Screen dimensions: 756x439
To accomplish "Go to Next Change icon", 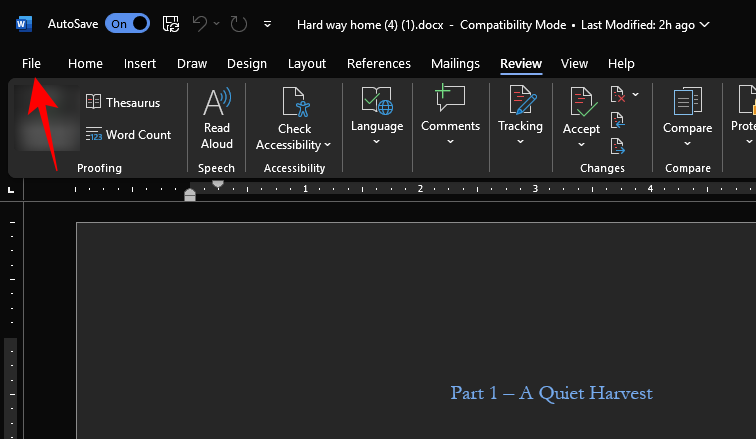I will coord(618,146).
